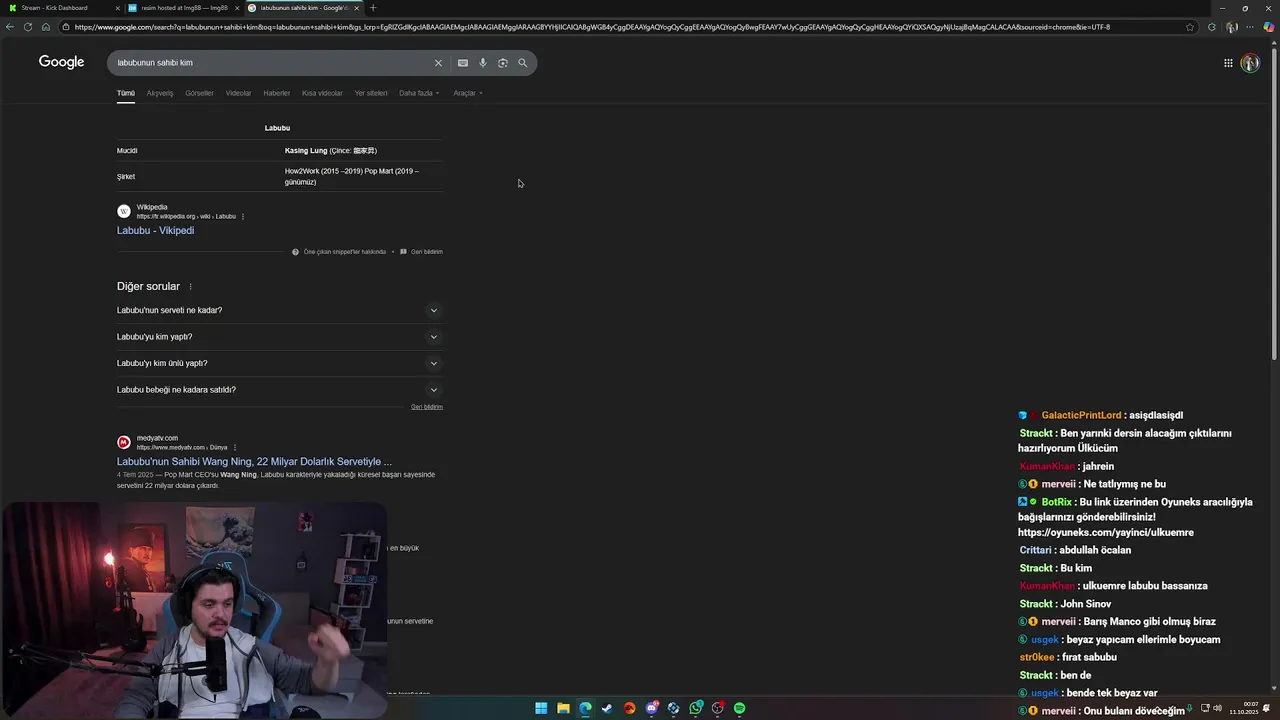Click the browser address bar URL
Screen dimensions: 1280x720
coord(590,27)
